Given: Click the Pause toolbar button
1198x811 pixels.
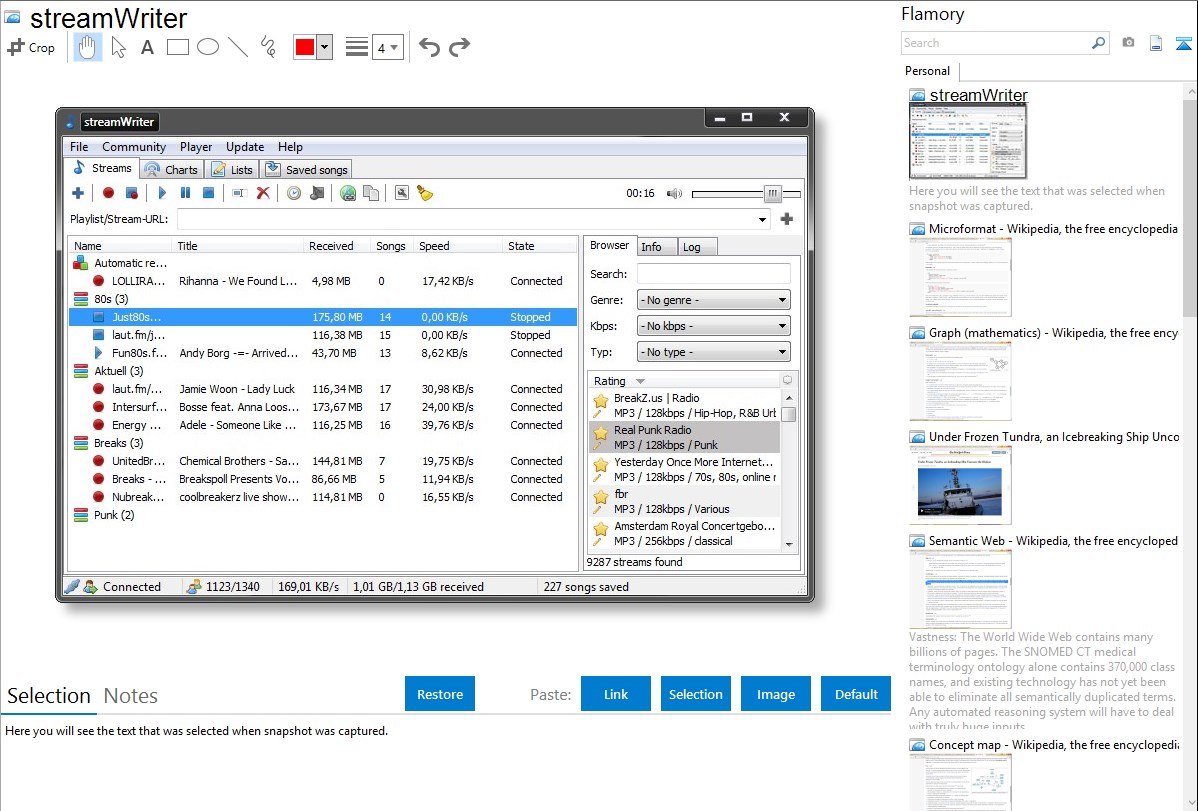Looking at the screenshot, I should tap(185, 193).
